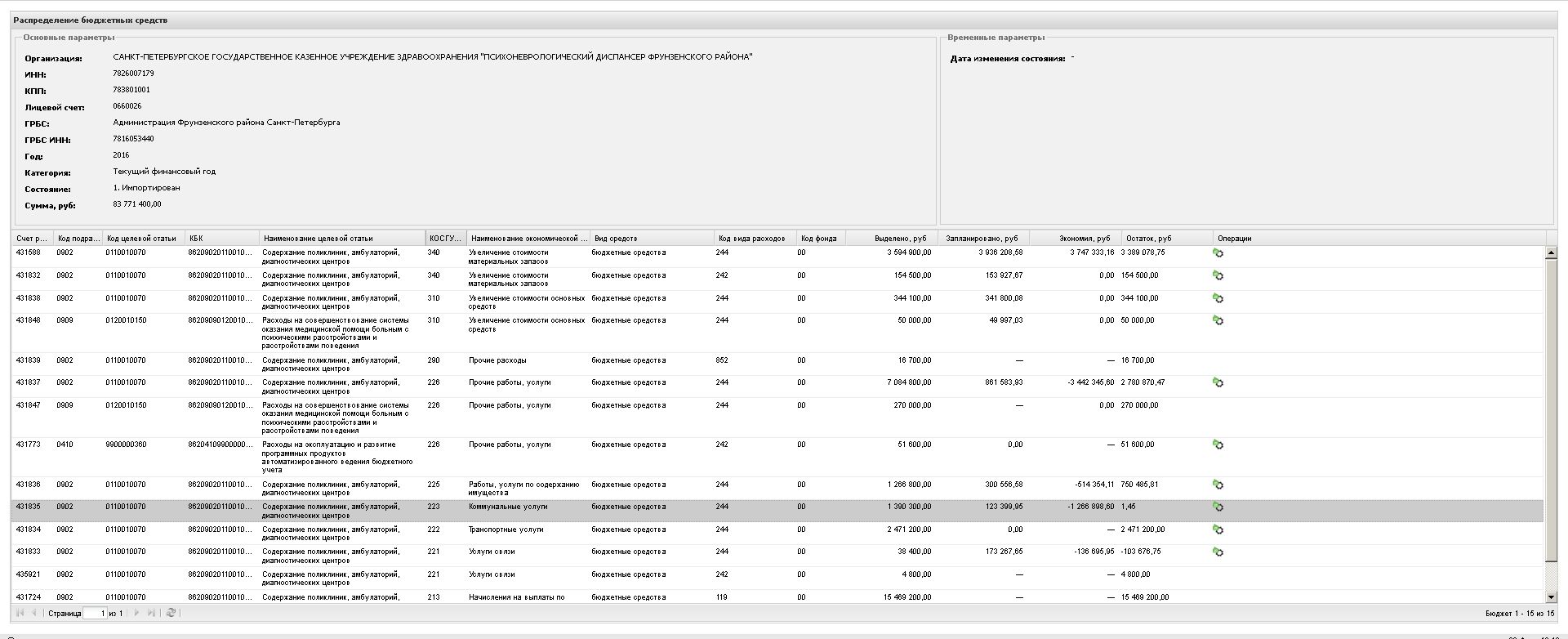This screenshot has height=639, width=1568.
Task: Click table scrollbar up arrow
Action: (1551, 253)
